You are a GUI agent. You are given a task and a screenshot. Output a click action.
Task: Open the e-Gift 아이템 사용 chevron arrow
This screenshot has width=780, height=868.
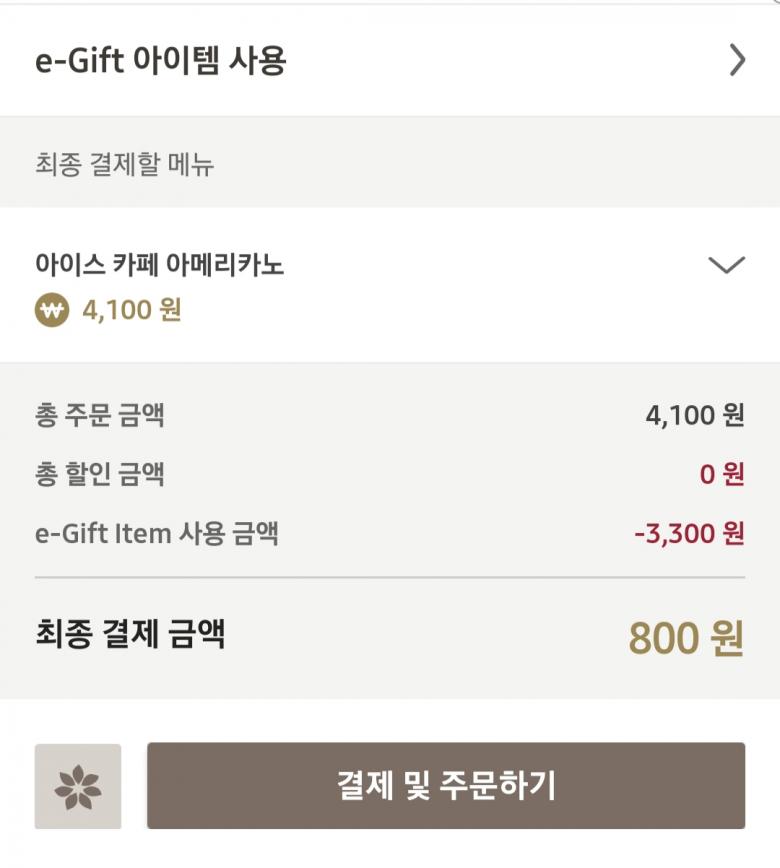click(737, 61)
